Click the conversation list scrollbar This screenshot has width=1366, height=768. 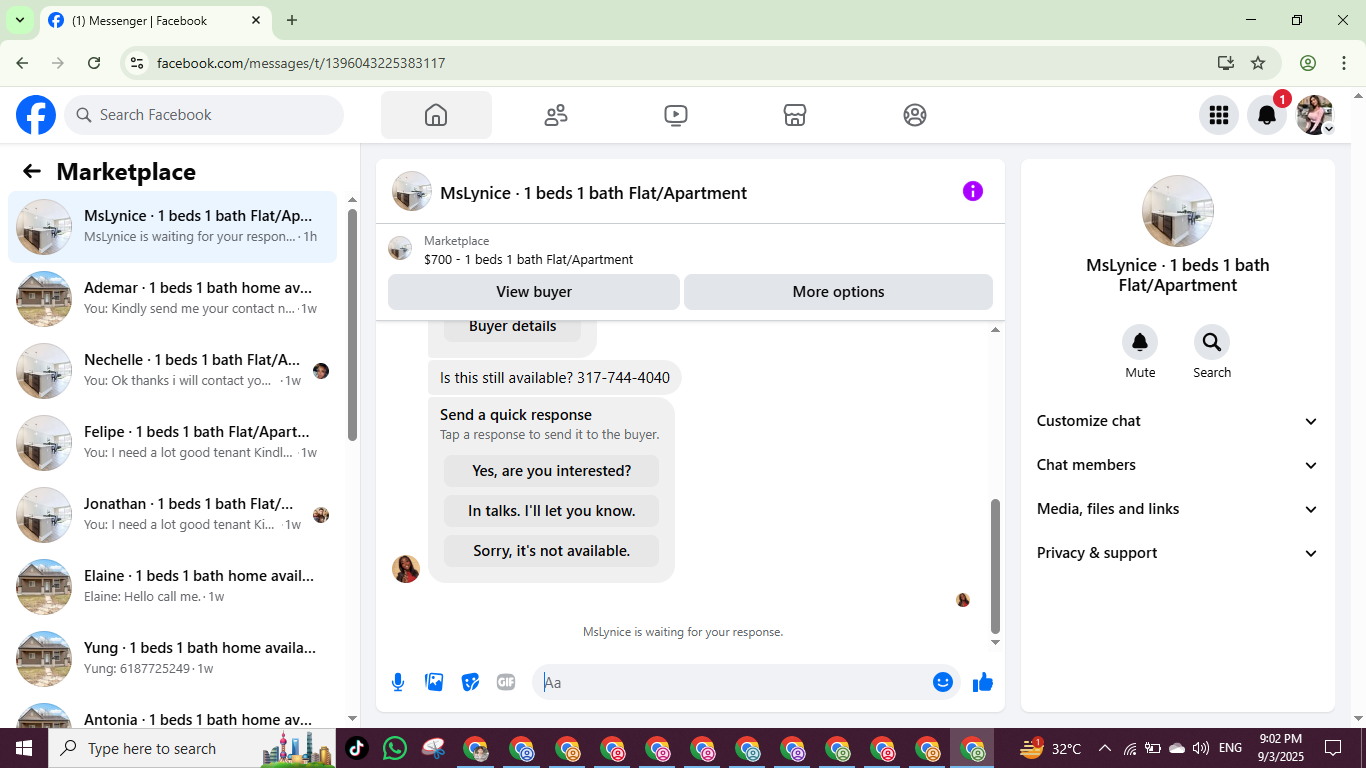pos(352,324)
